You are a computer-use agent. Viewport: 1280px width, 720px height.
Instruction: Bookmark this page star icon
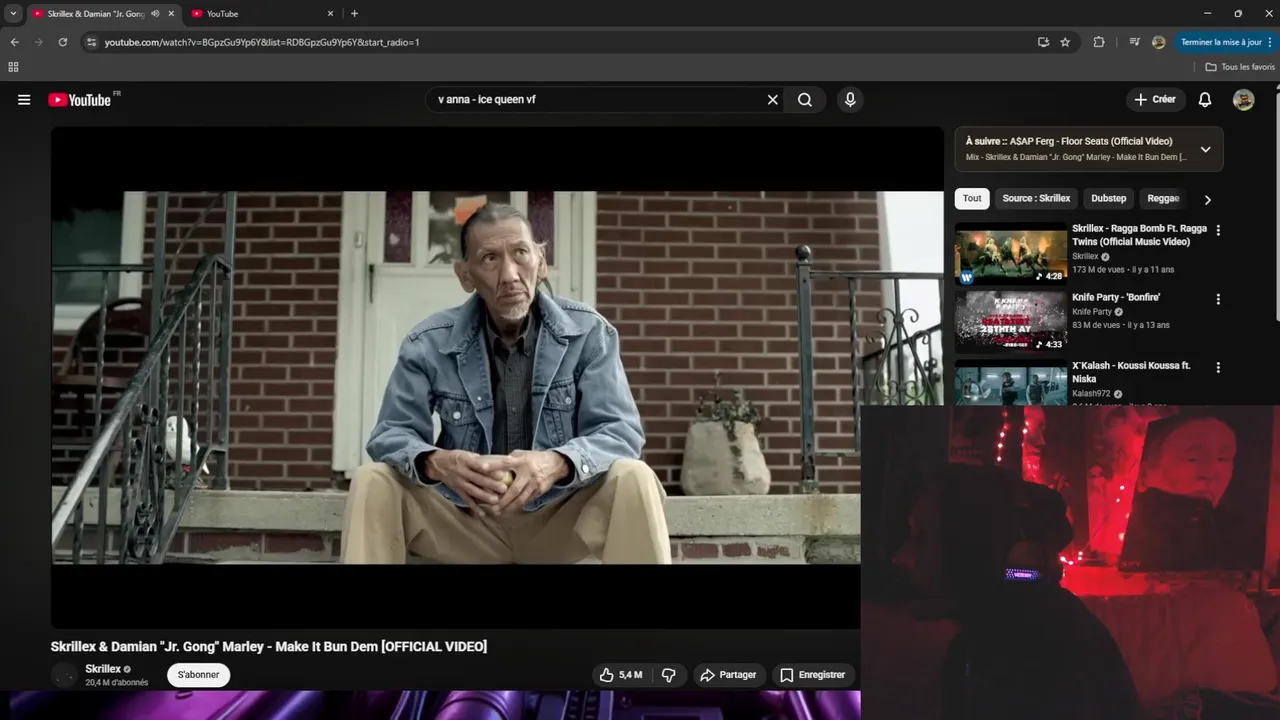click(x=1065, y=42)
